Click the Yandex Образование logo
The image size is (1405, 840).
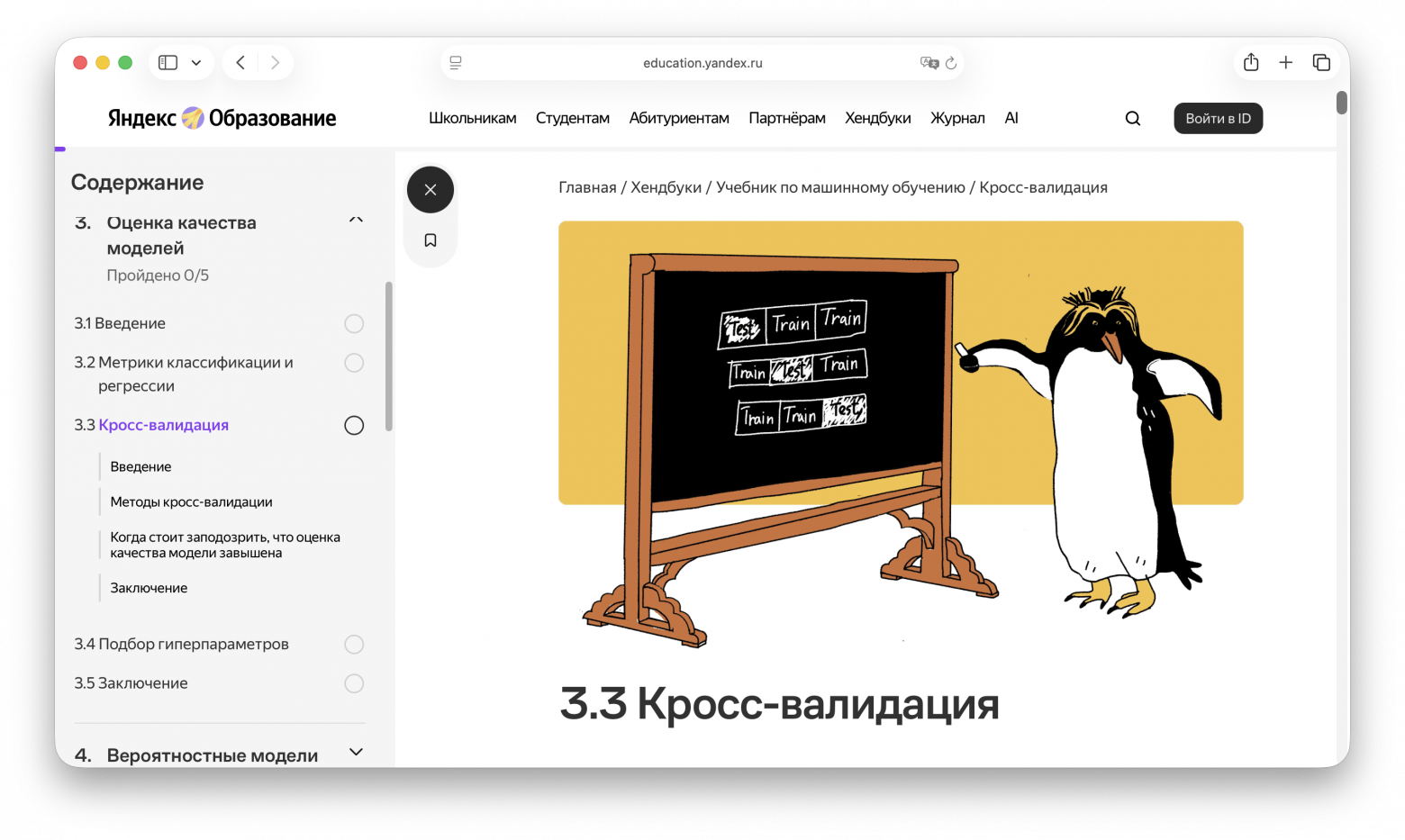(222, 118)
